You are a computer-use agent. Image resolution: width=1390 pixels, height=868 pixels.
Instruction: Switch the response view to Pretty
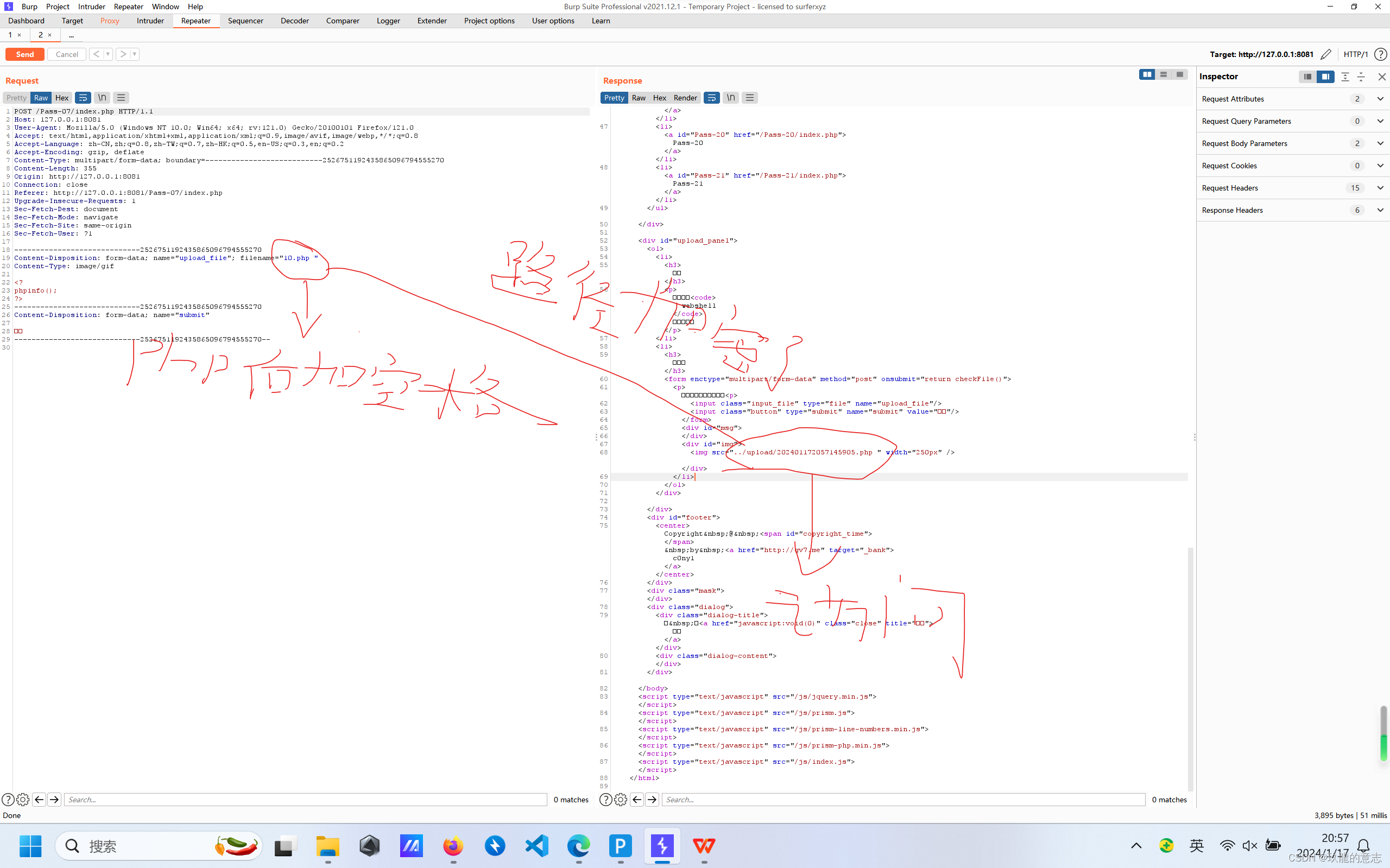614,98
